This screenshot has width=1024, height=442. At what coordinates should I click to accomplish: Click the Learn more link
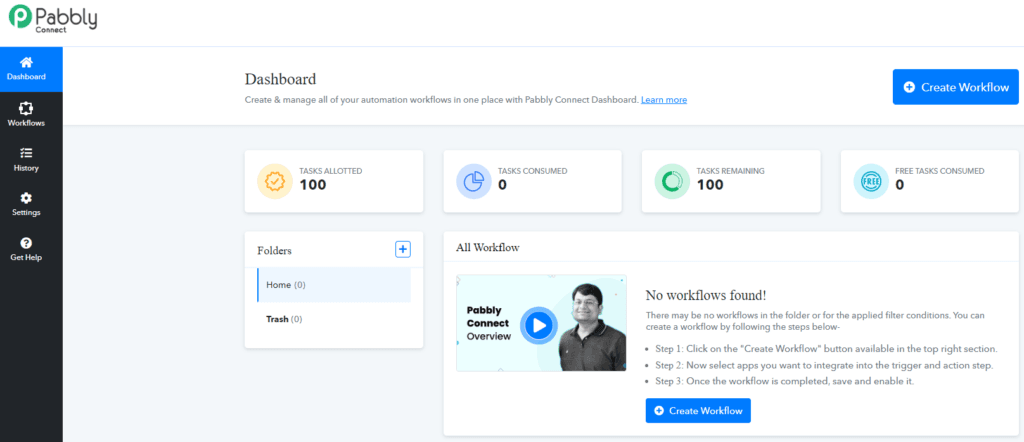click(x=664, y=100)
